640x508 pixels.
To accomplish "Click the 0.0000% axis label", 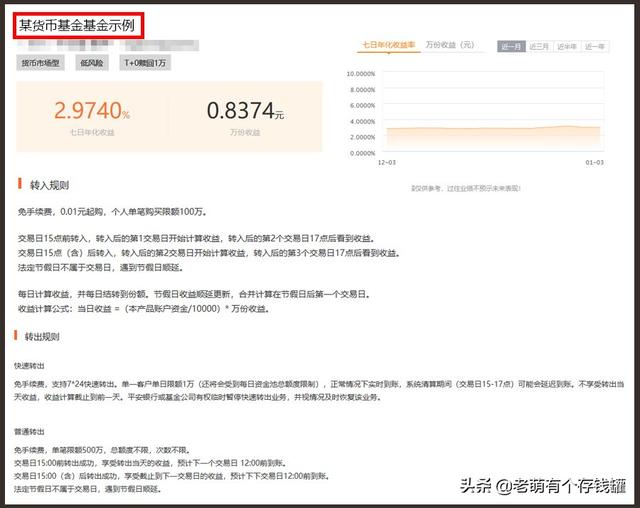I will tap(362, 153).
